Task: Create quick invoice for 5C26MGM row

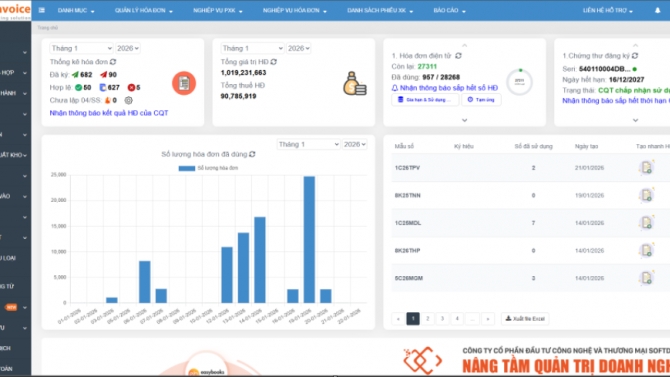Action: (646, 278)
